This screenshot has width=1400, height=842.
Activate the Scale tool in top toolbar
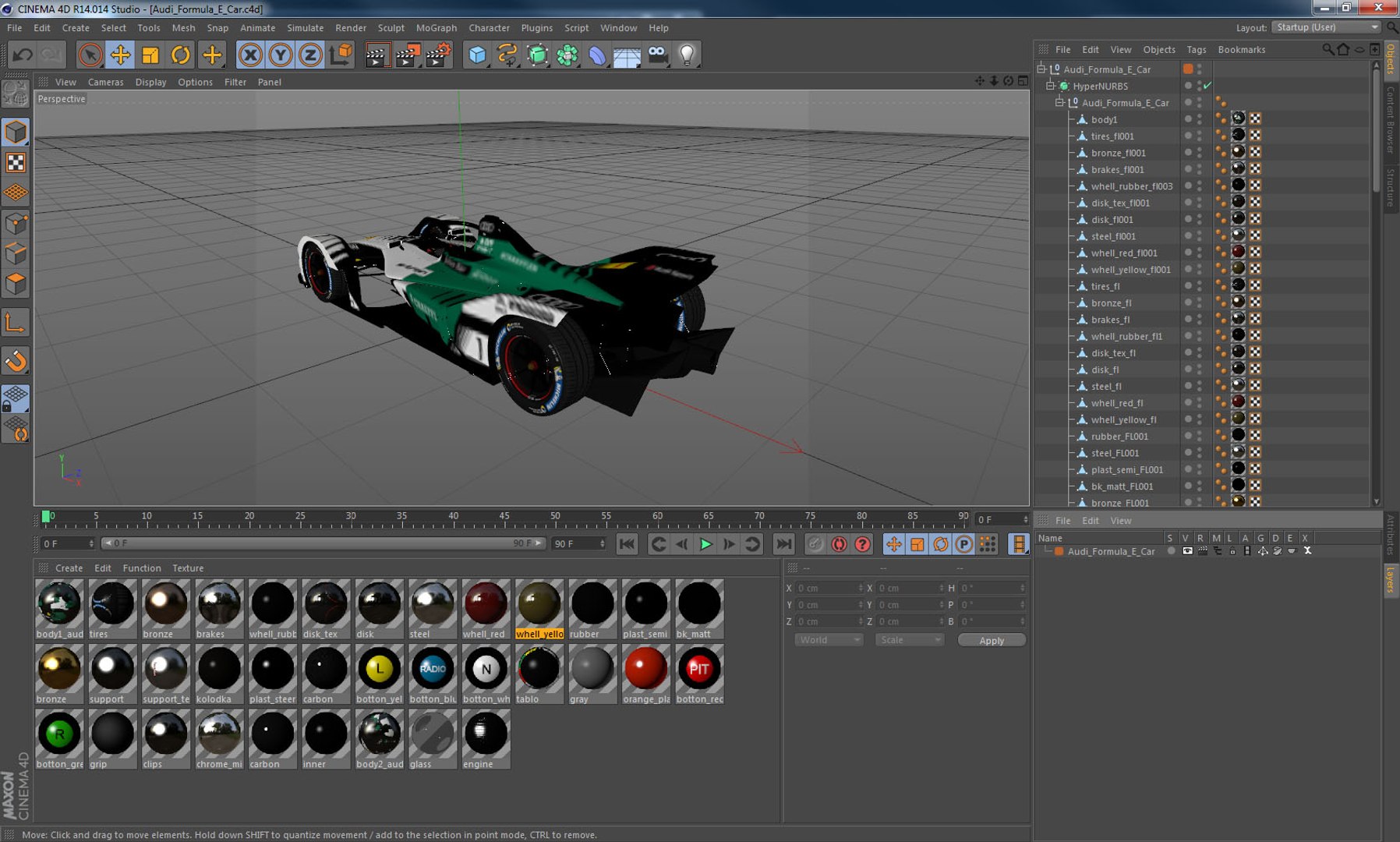[150, 55]
